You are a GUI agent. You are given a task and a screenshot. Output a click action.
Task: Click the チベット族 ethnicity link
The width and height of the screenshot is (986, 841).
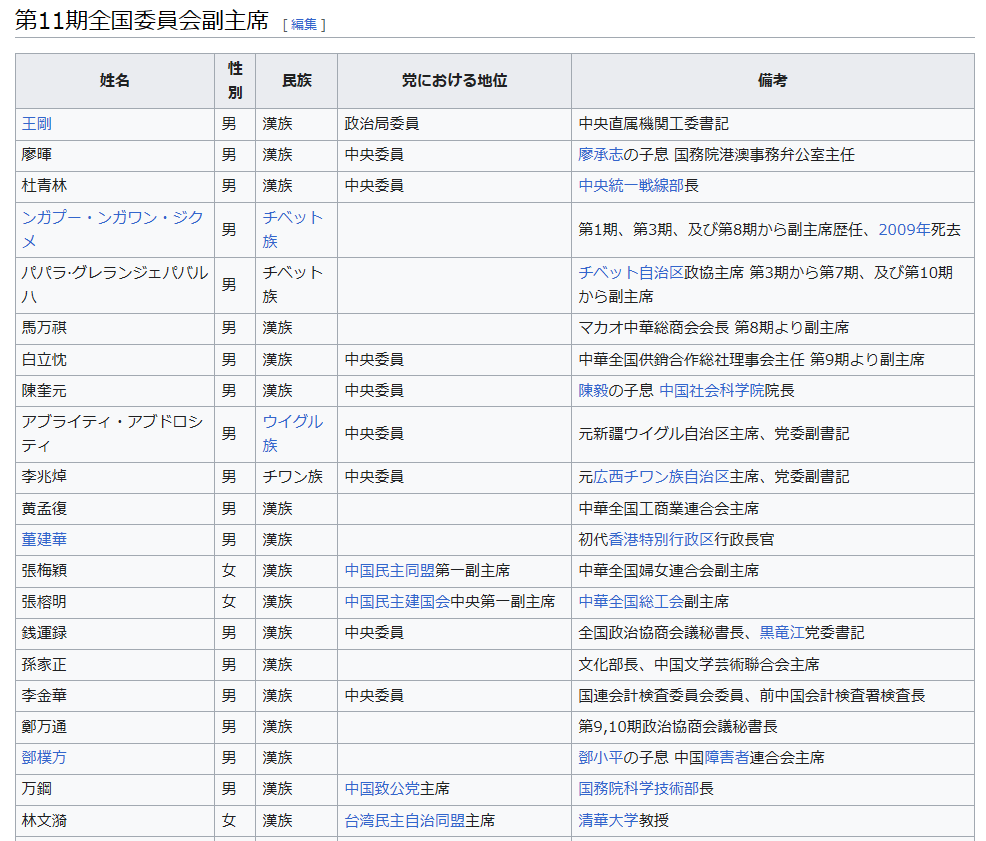pyautogui.click(x=292, y=229)
